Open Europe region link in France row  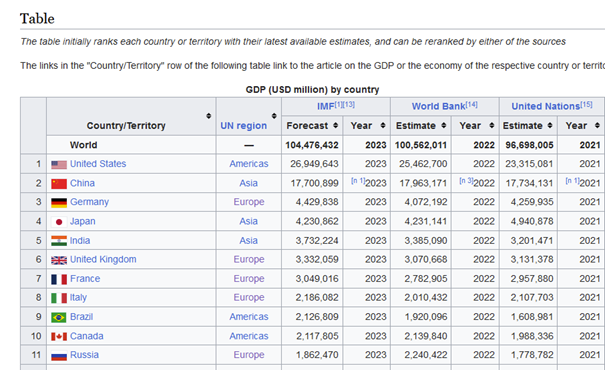[x=249, y=279]
